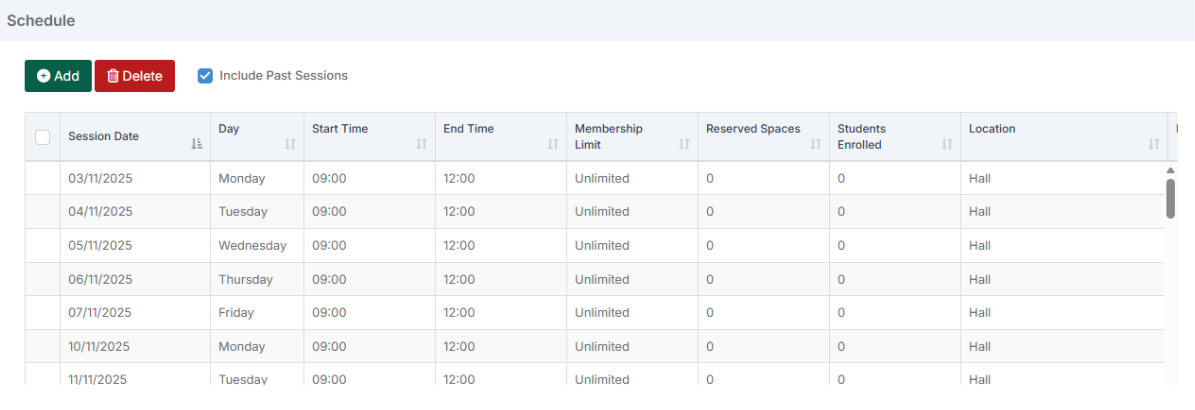
Task: Click the Friday cell for 07/11/2025
Action: [x=236, y=313]
